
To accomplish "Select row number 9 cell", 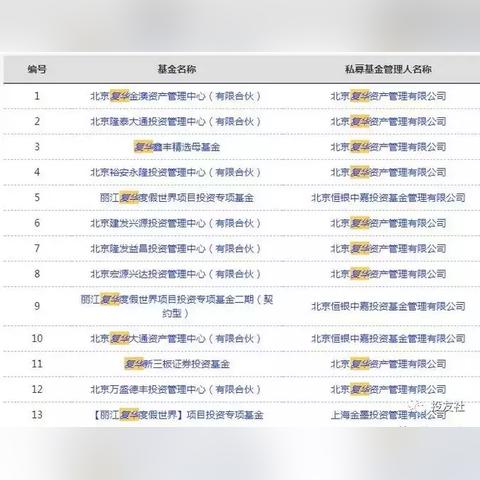I will click(x=37, y=306).
